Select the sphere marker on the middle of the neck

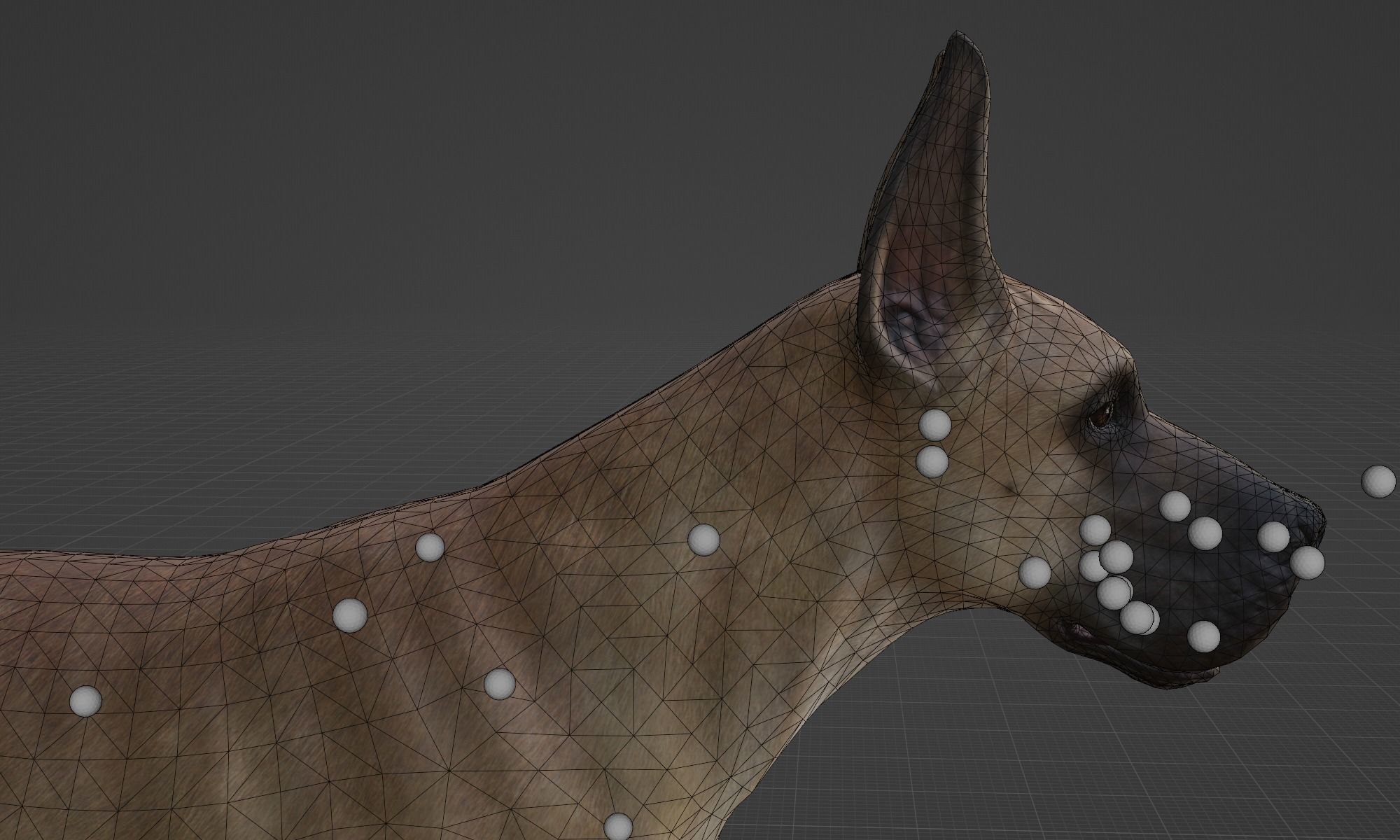coord(703,540)
